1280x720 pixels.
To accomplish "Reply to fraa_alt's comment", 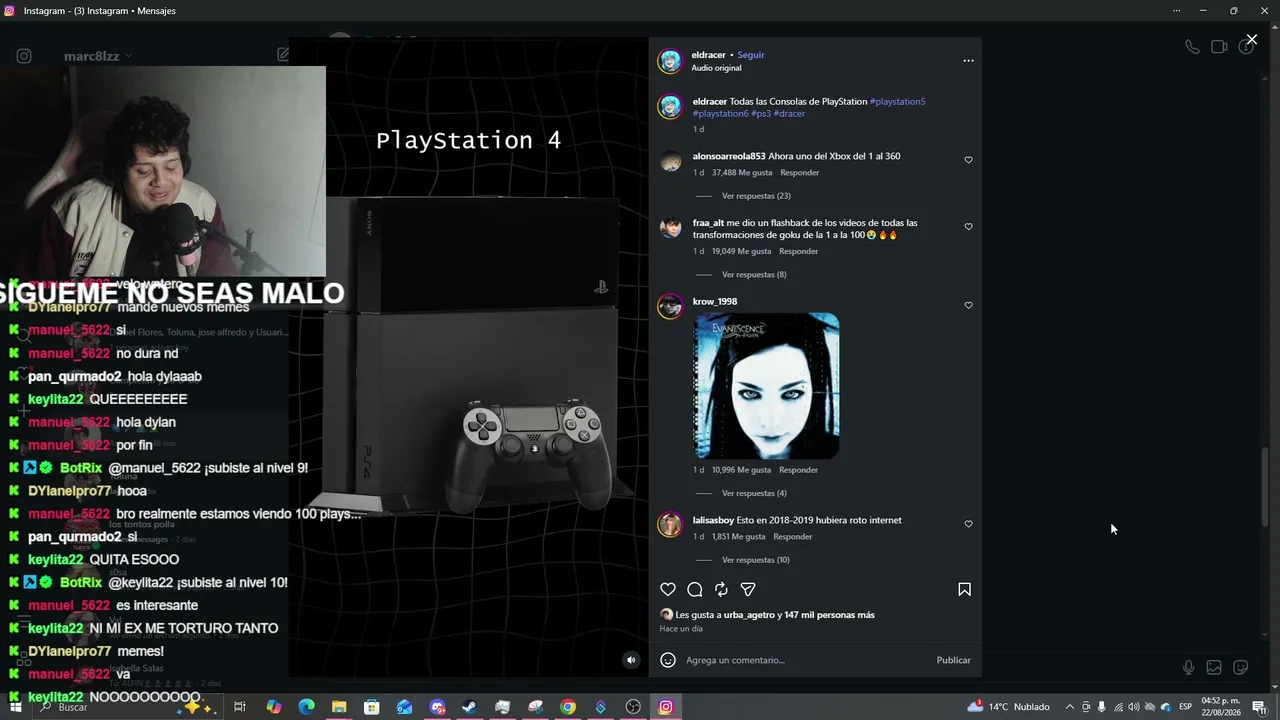I will 798,252.
